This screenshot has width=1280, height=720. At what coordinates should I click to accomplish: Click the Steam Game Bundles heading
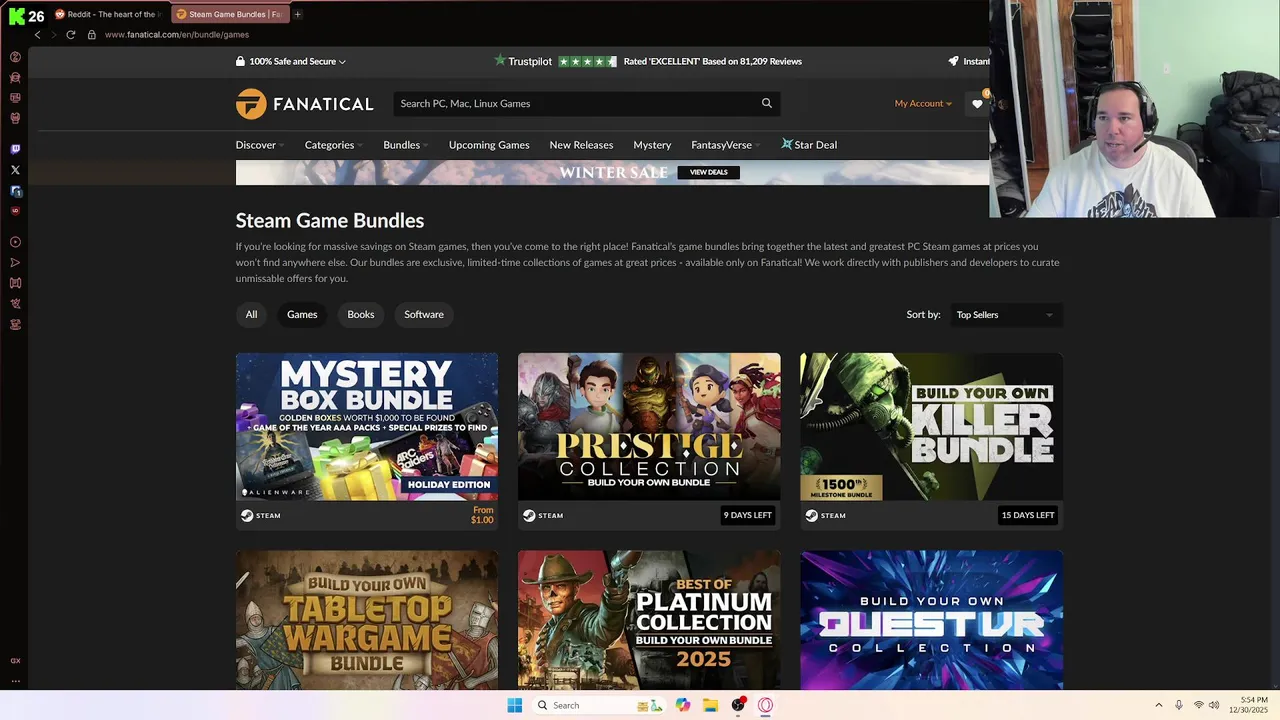tap(330, 221)
